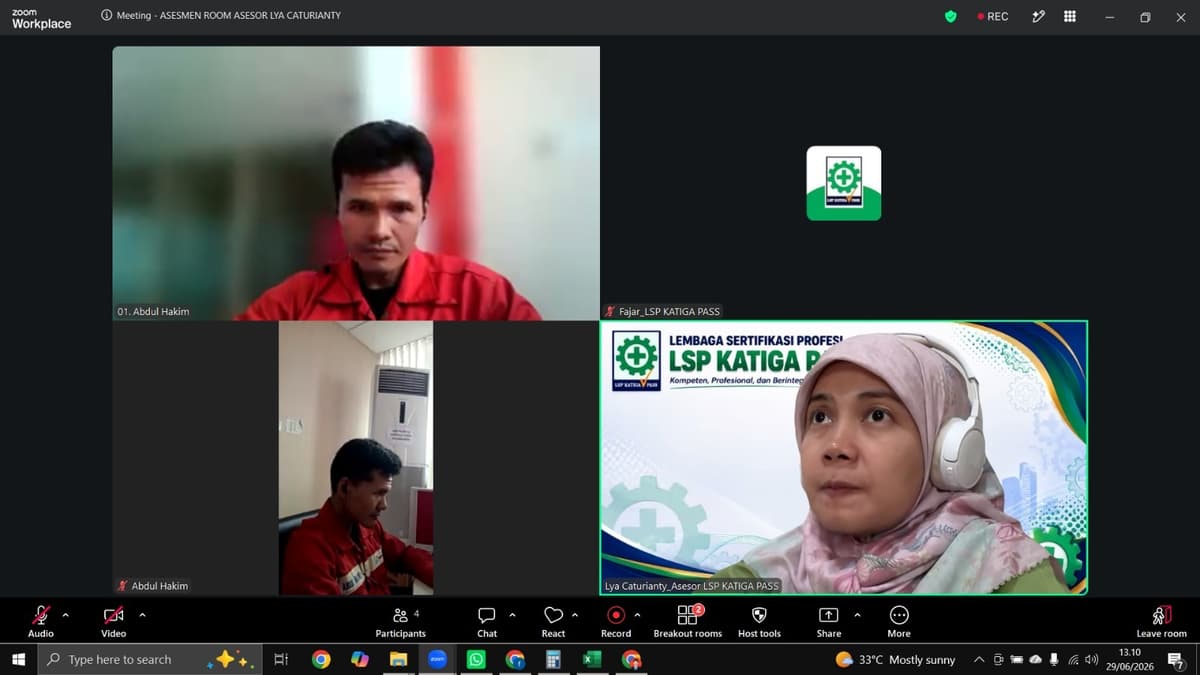Open the More options menu
1200x675 pixels.
click(899, 621)
